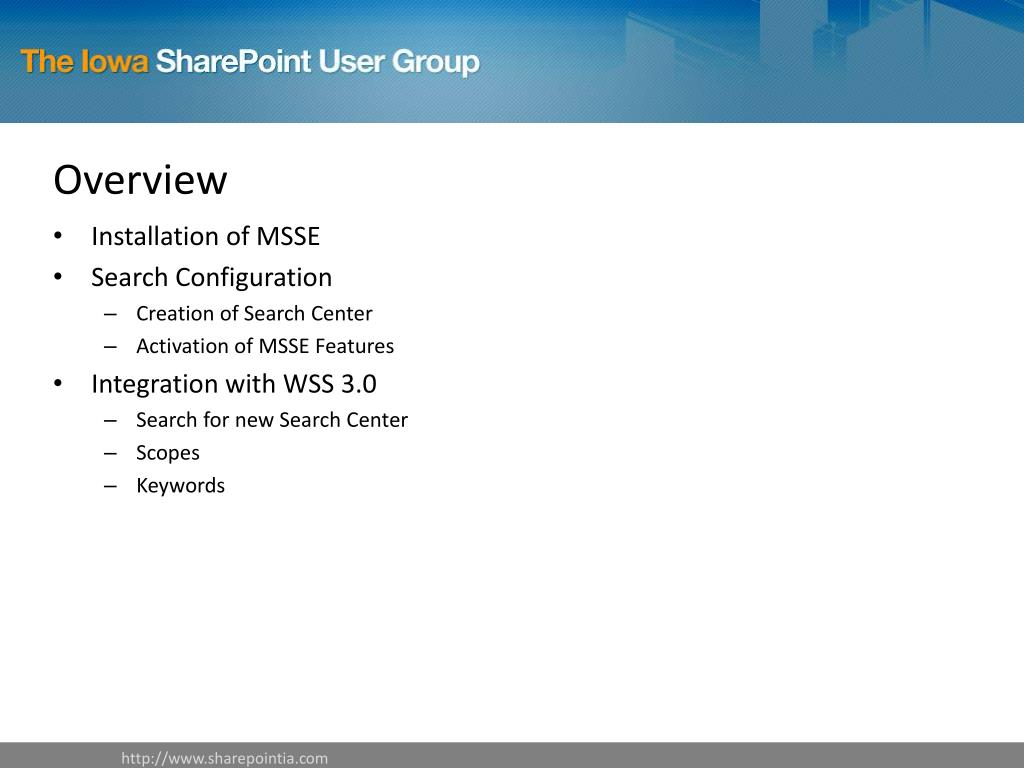Image resolution: width=1024 pixels, height=768 pixels.
Task: Click the sharepointia.com footer link
Action: click(x=225, y=758)
